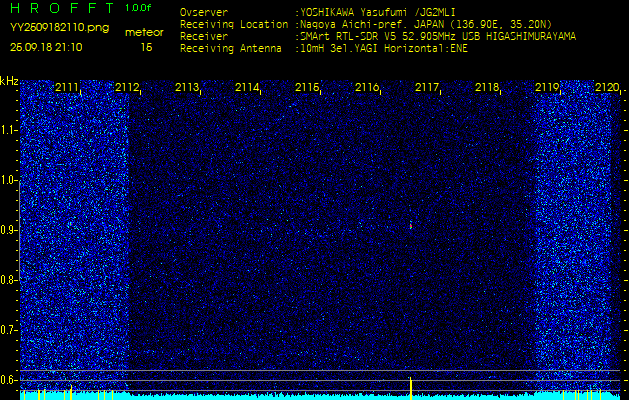Image resolution: width=629 pixels, height=400 pixels.
Task: Click the Ovserver field label
Action: click(204, 13)
